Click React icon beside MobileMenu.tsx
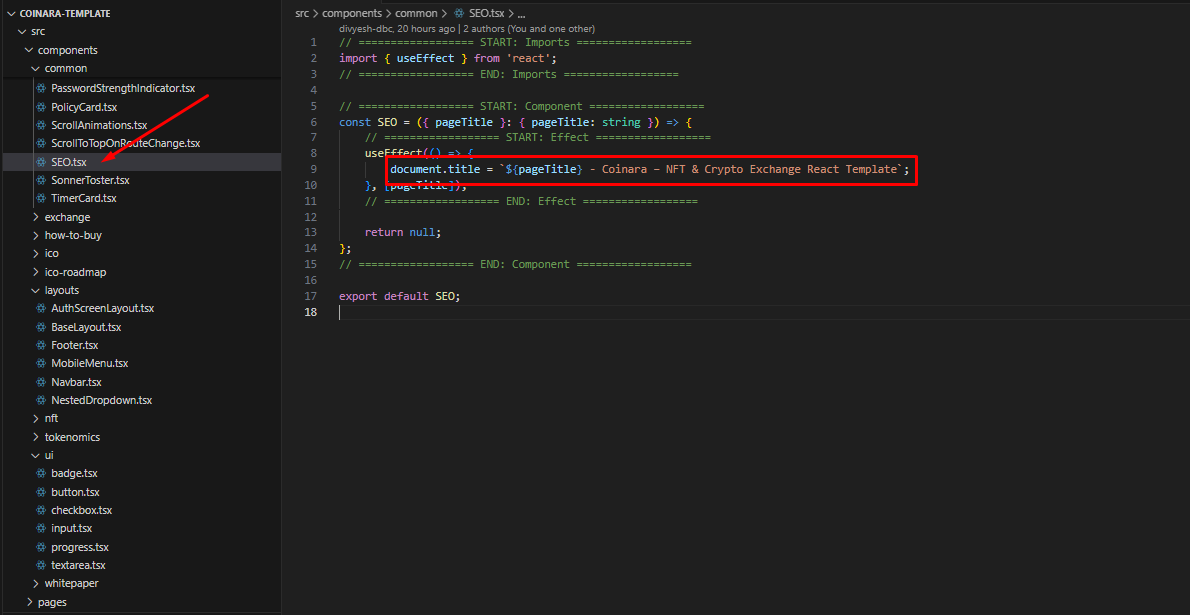 [x=42, y=364]
